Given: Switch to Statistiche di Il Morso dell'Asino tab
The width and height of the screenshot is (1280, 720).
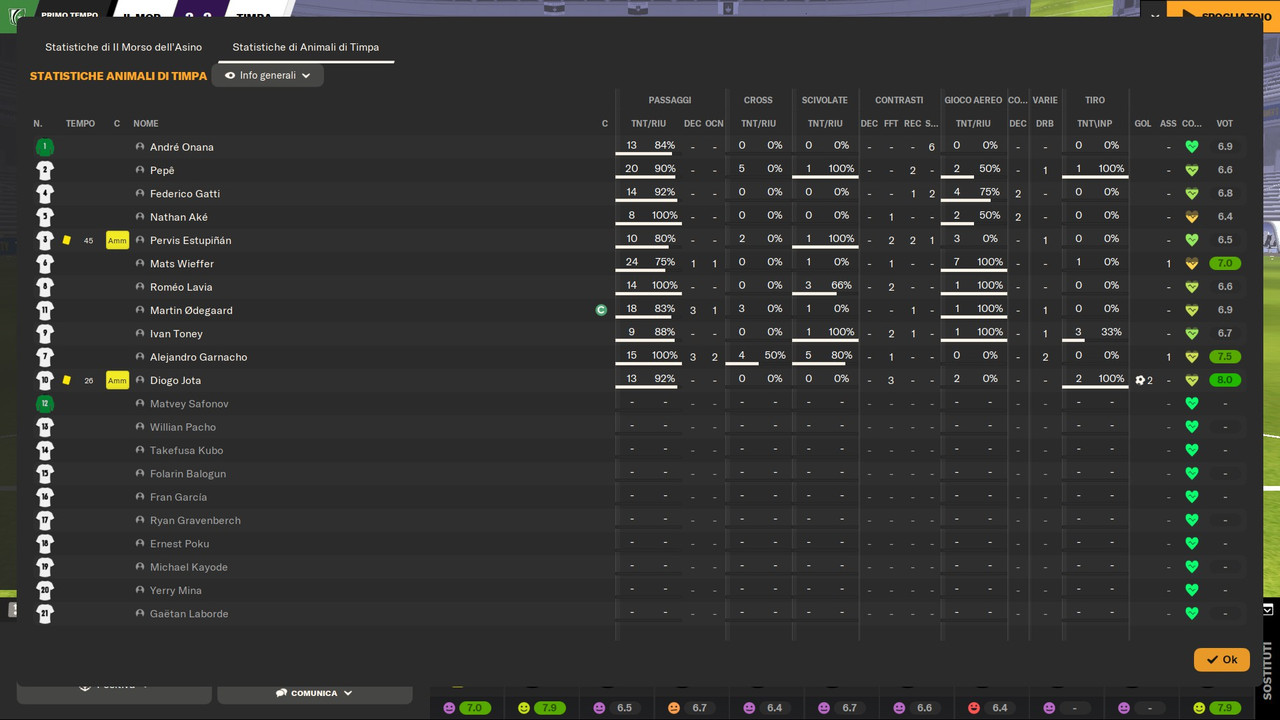Looking at the screenshot, I should 123,47.
